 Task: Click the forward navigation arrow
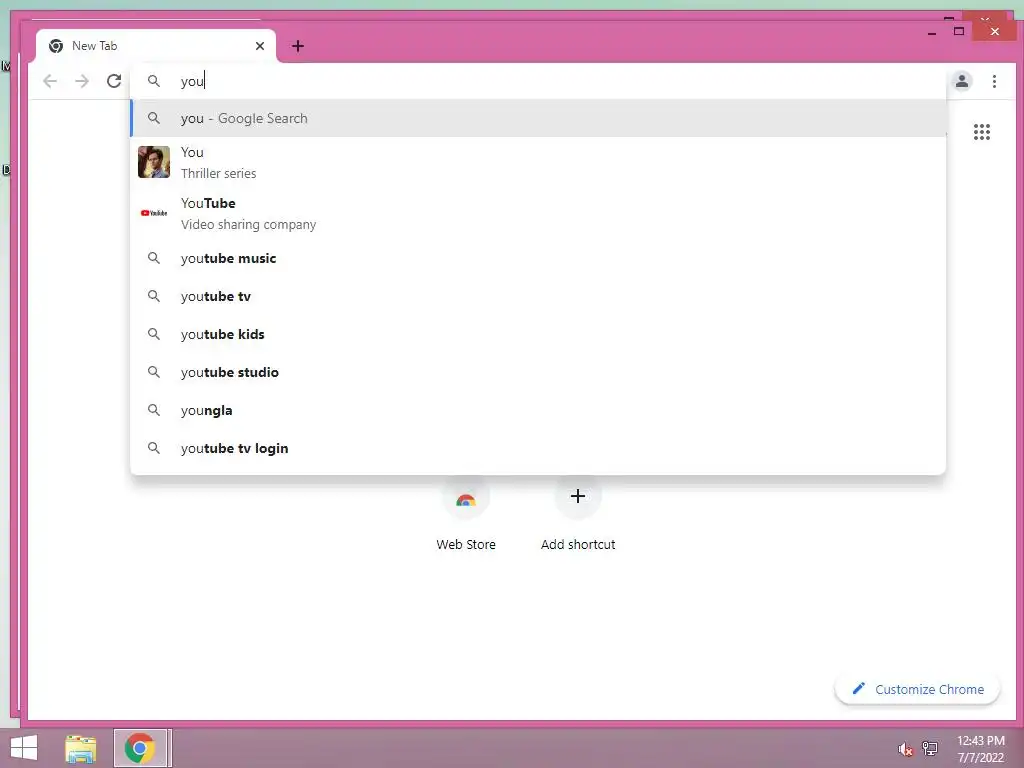pos(82,81)
